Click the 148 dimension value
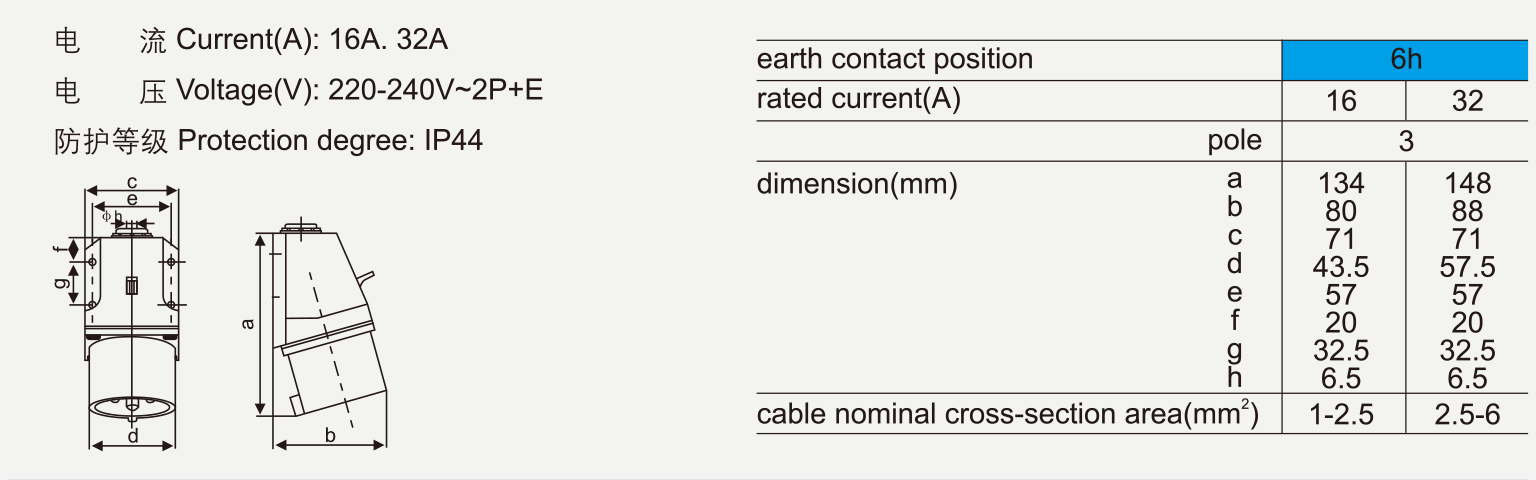The width and height of the screenshot is (1536, 480). pyautogui.click(x=1467, y=184)
